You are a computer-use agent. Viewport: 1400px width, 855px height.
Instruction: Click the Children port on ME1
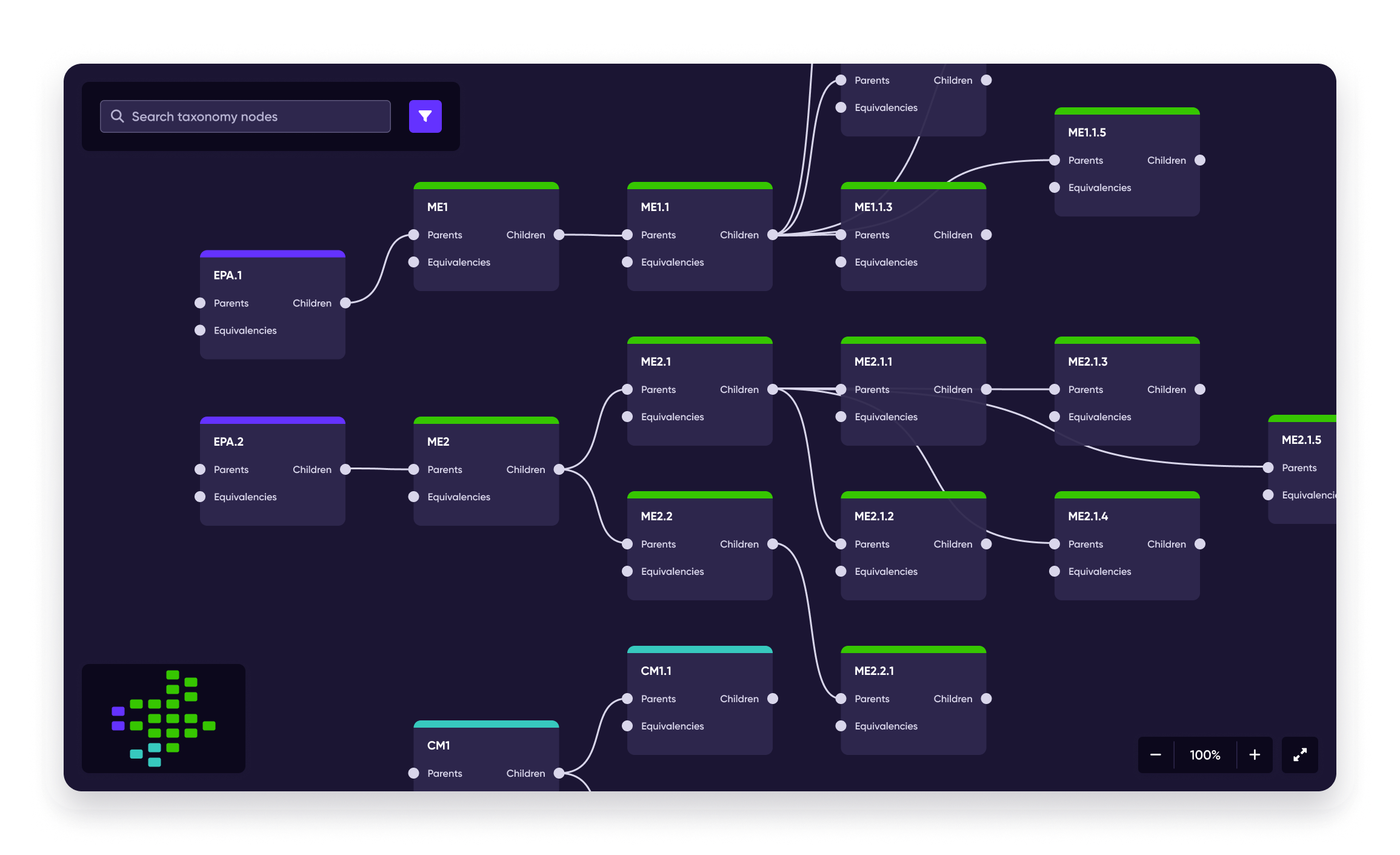click(x=559, y=235)
